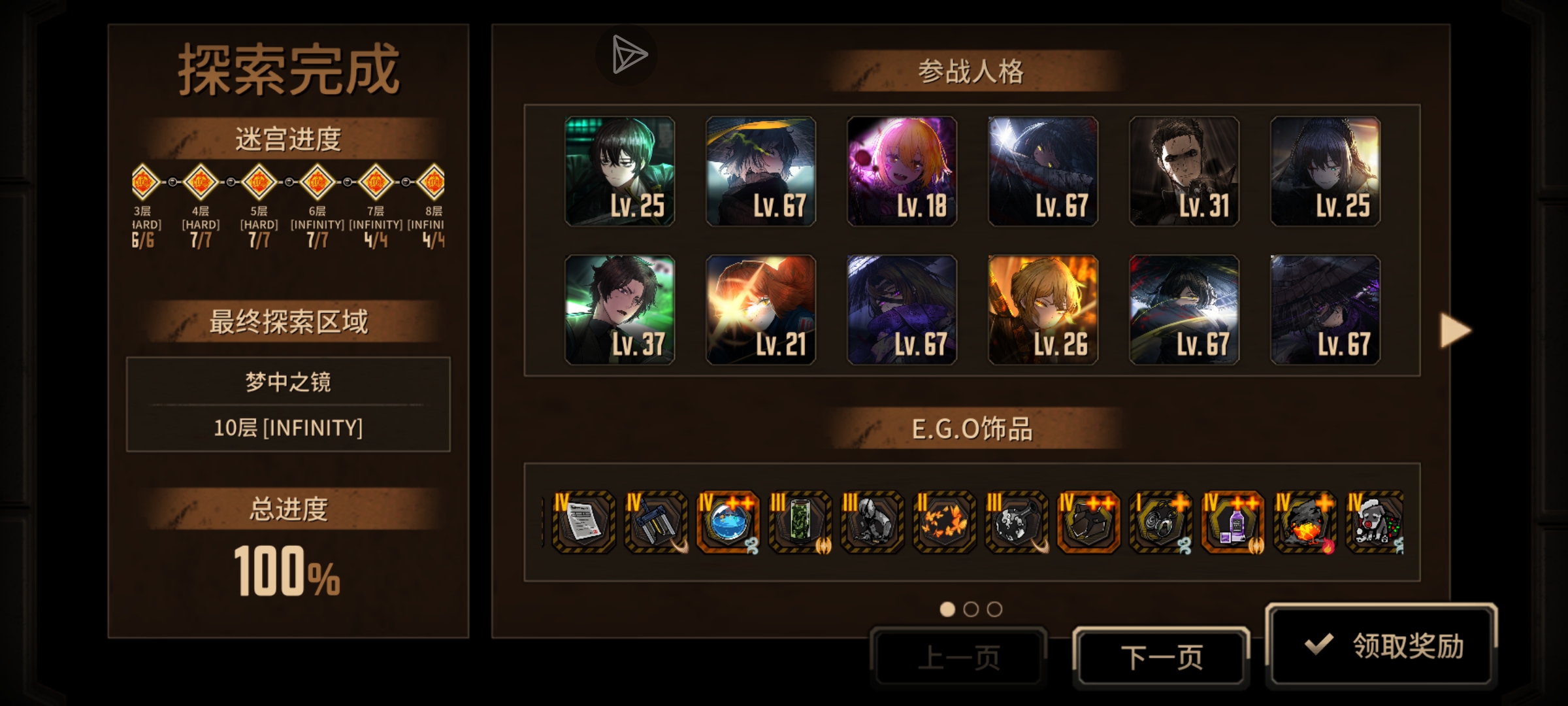Screen dimensions: 1568x706
Task: Switch to the third page dot
Action: tap(994, 609)
